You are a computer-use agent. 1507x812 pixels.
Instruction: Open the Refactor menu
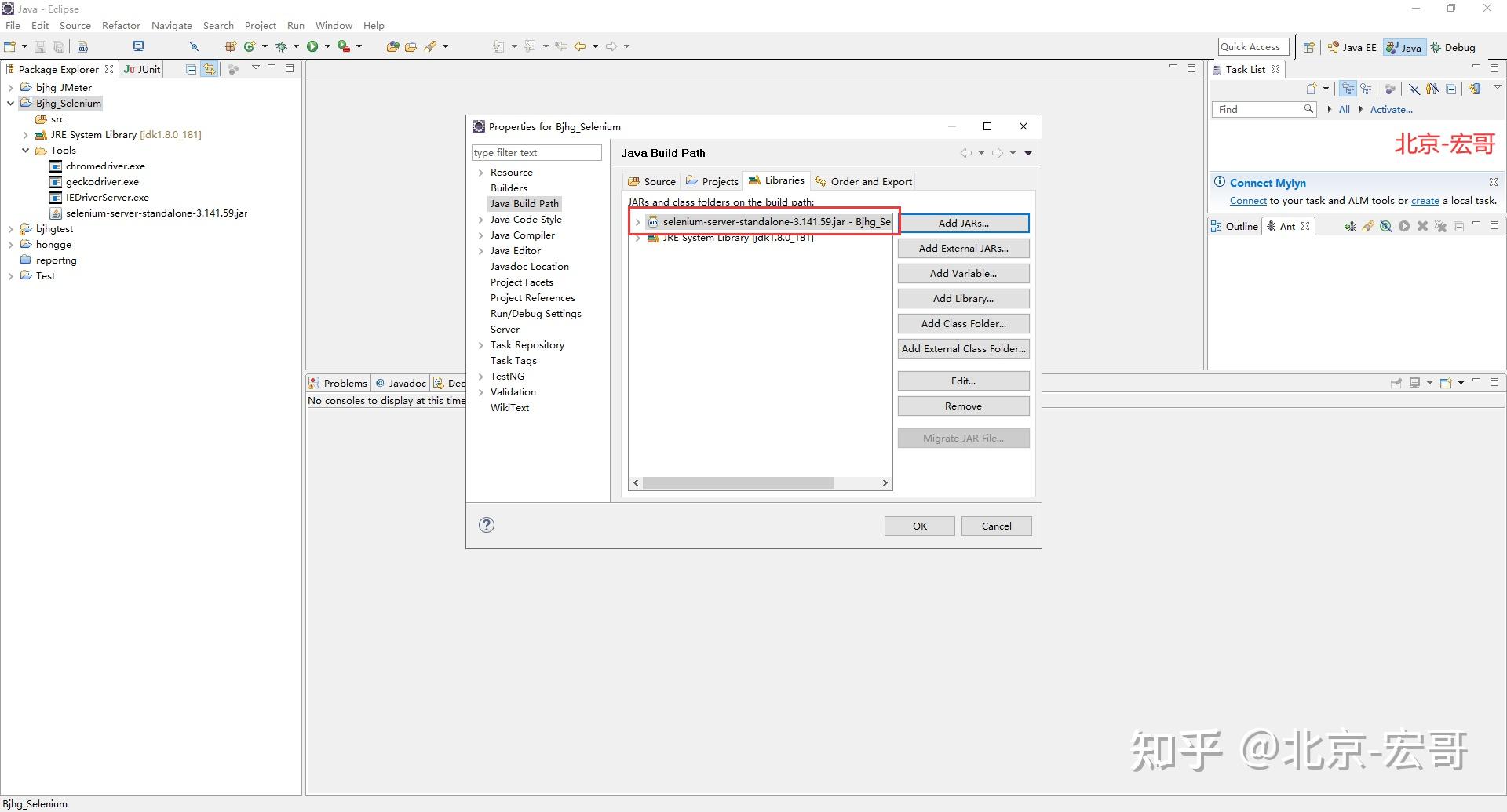pos(121,26)
